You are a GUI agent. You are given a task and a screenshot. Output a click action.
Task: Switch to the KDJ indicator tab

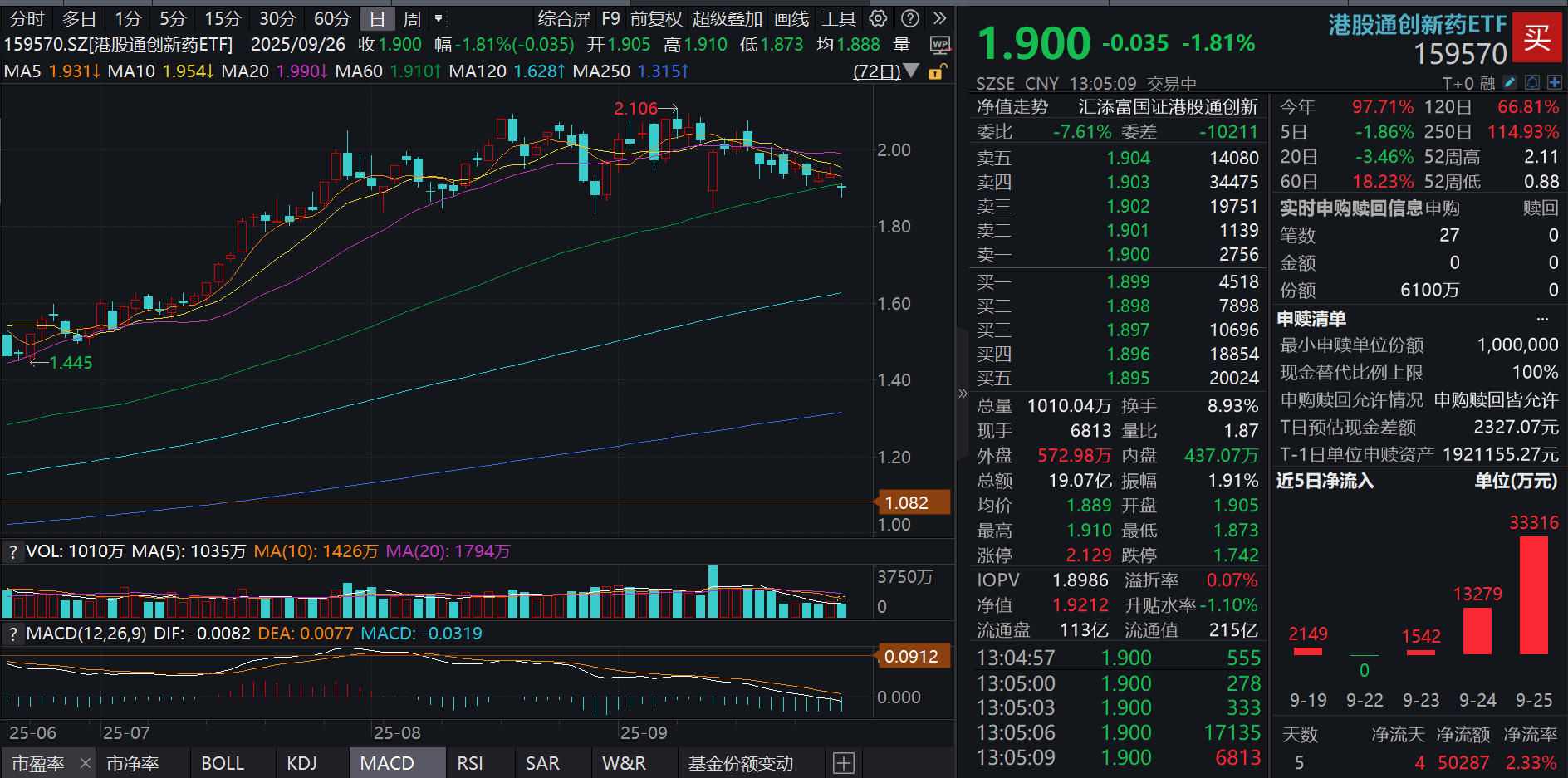pos(304,762)
